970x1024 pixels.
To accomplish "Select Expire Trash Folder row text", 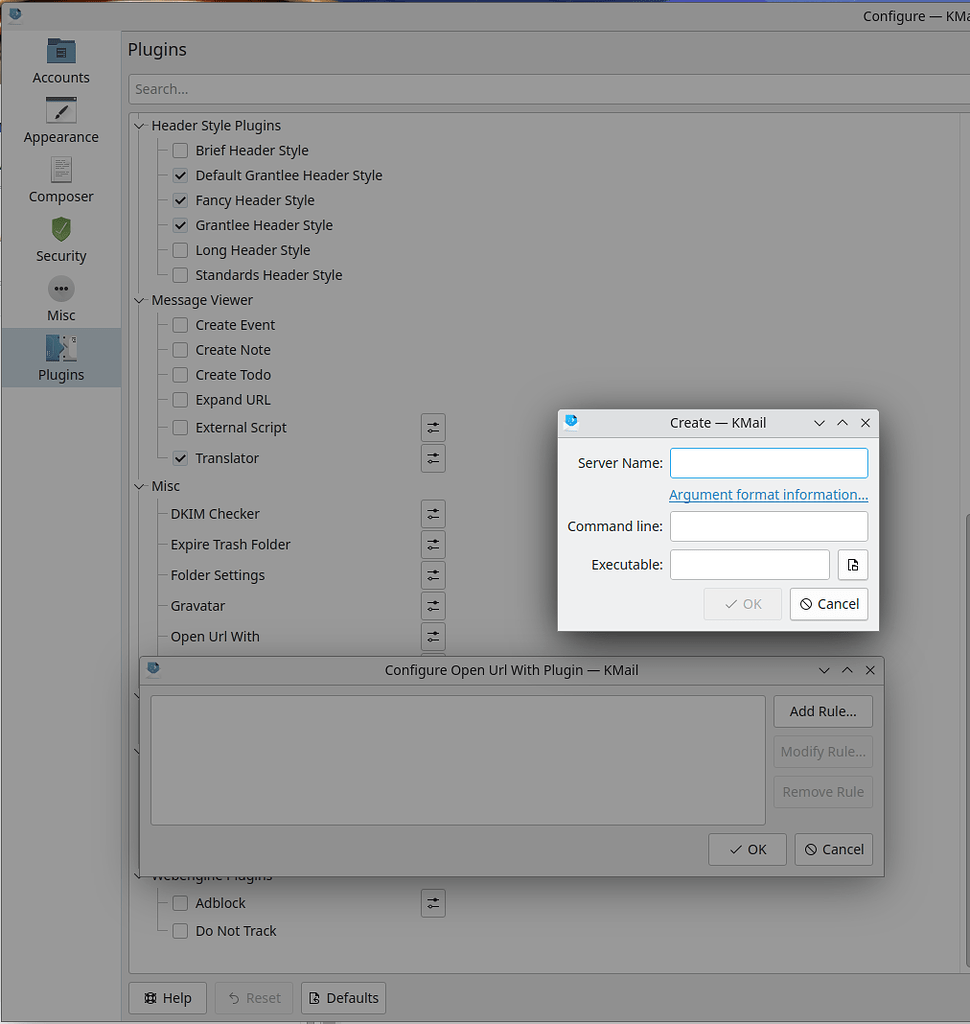I will tap(231, 545).
